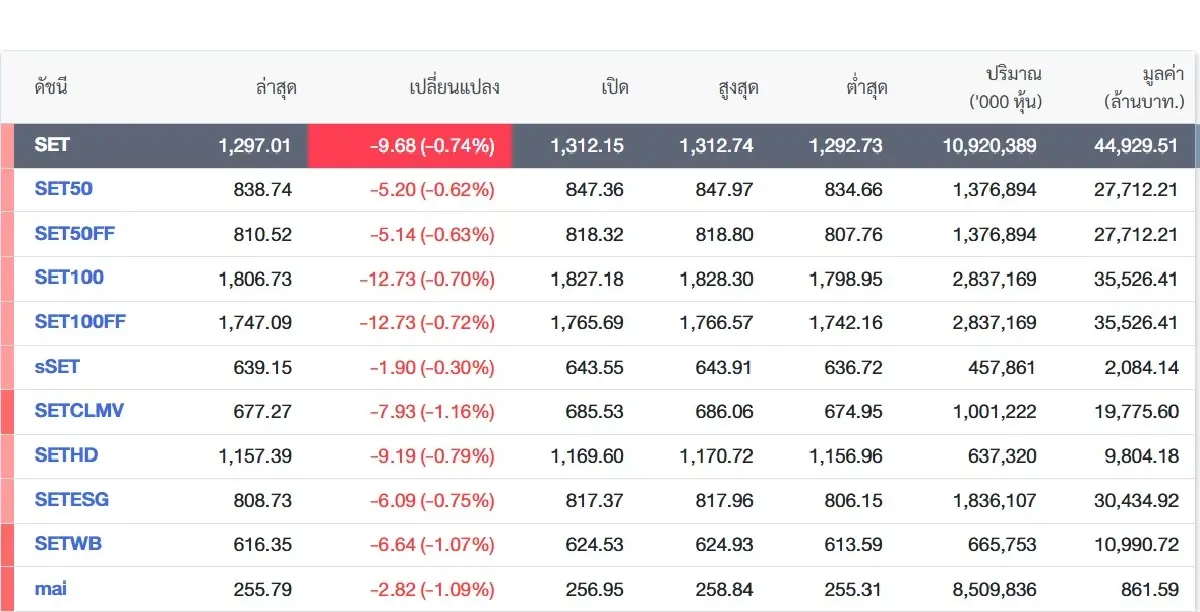Image resolution: width=1200 pixels, height=612 pixels.
Task: Open the SETCLMV index link
Action: pos(79,411)
